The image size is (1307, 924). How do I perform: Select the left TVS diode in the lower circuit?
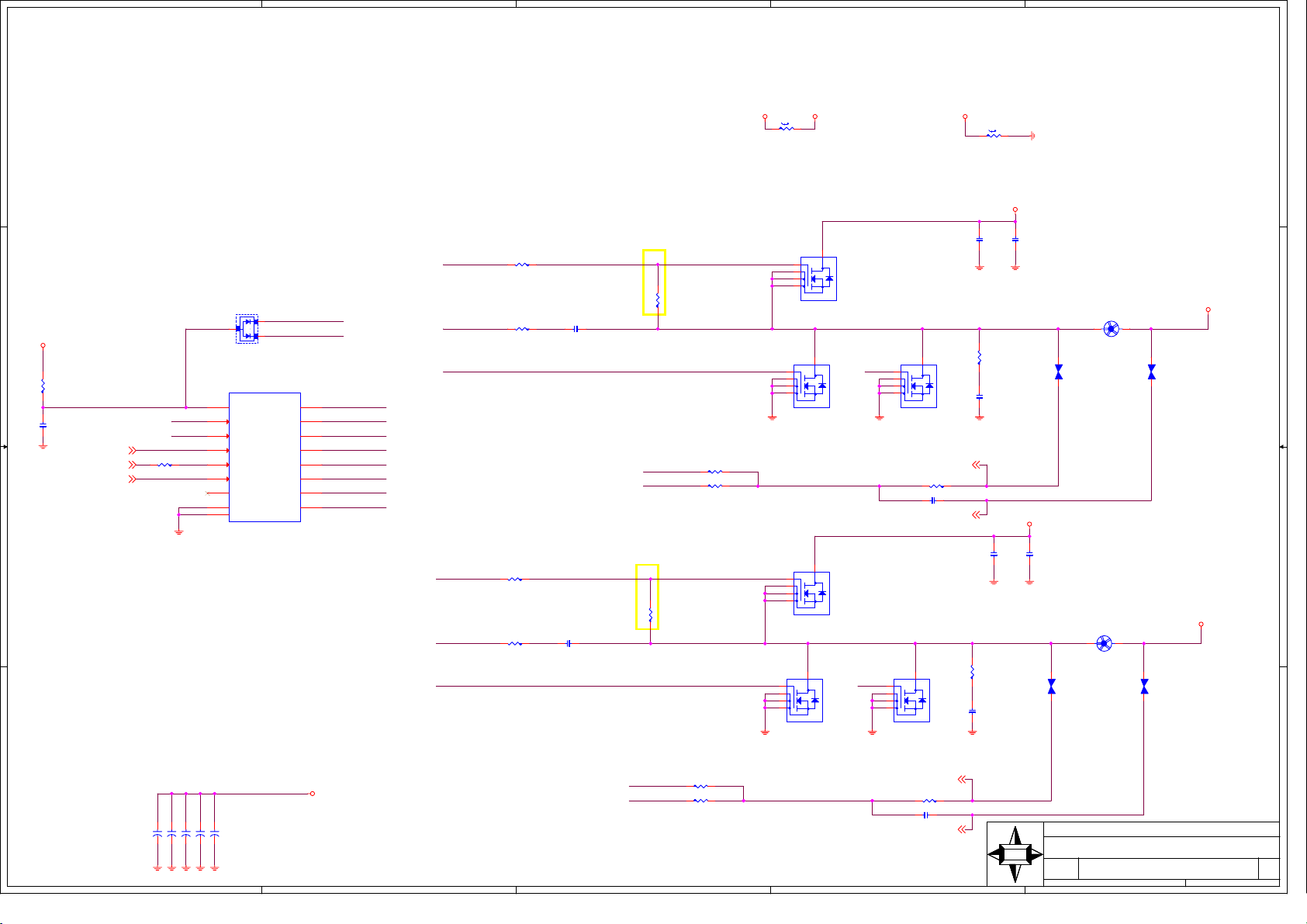coord(1051,687)
